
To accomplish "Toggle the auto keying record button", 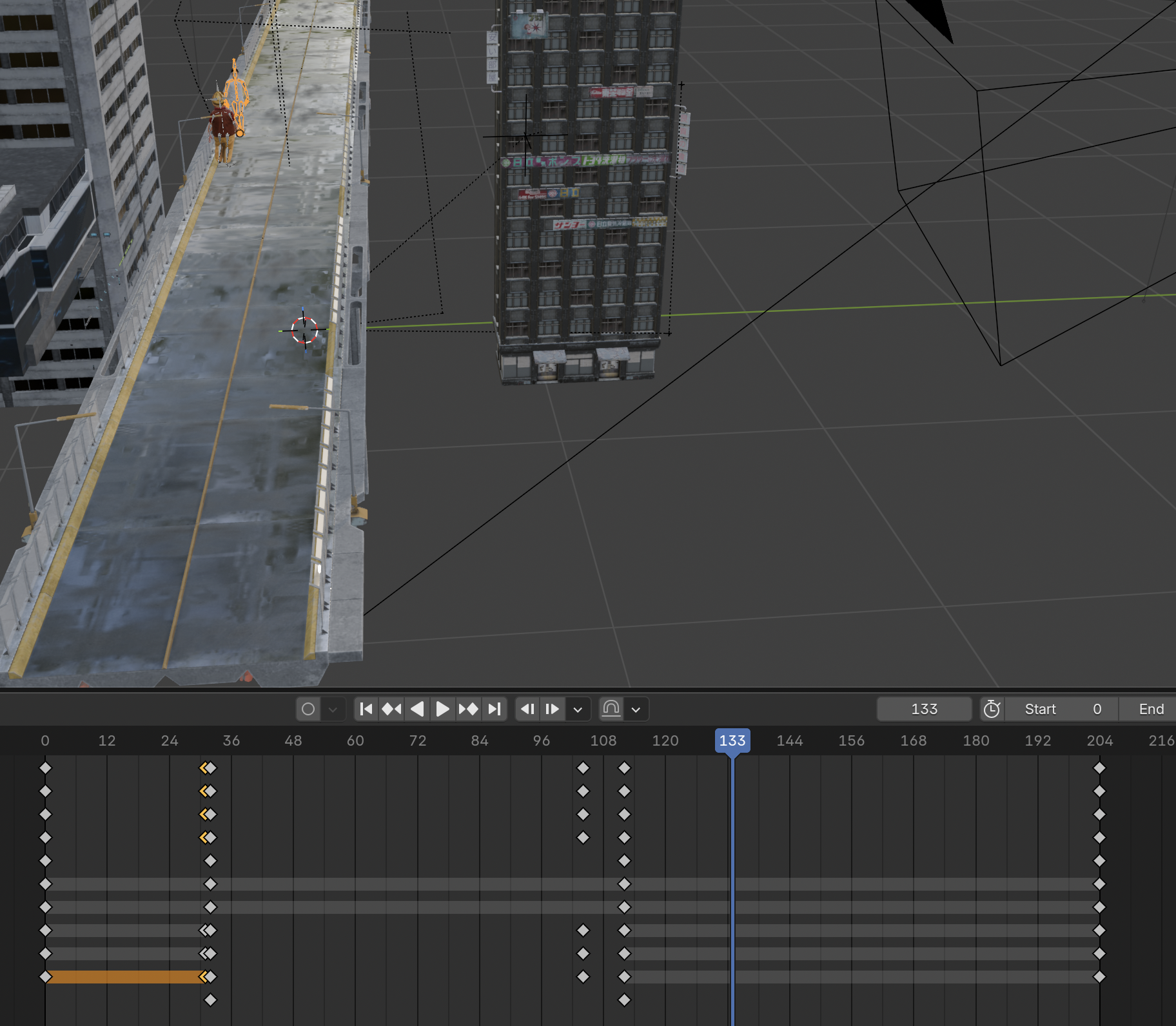I will tap(308, 709).
